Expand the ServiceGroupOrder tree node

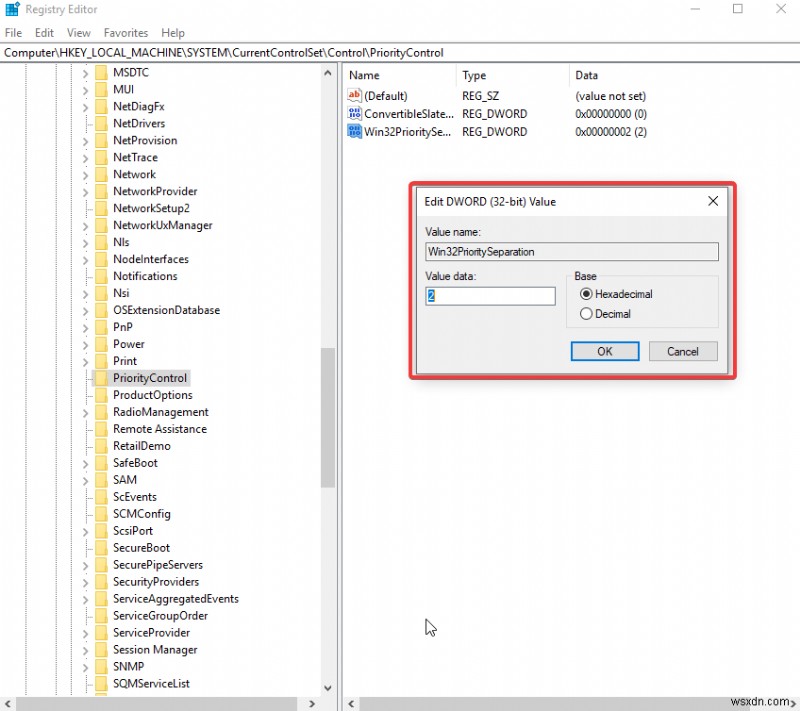pyautogui.click(x=85, y=616)
